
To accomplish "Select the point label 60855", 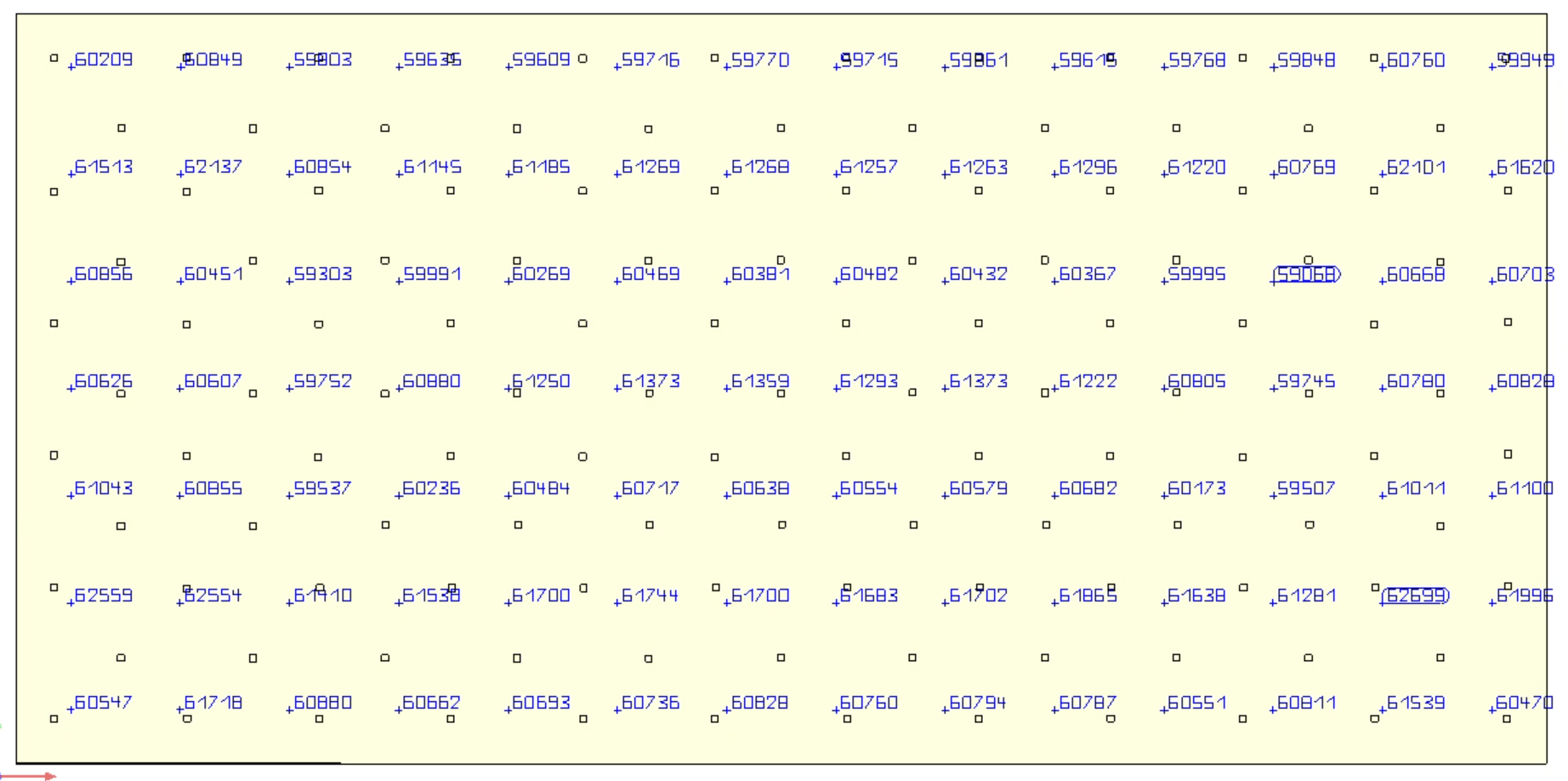I will click(213, 488).
